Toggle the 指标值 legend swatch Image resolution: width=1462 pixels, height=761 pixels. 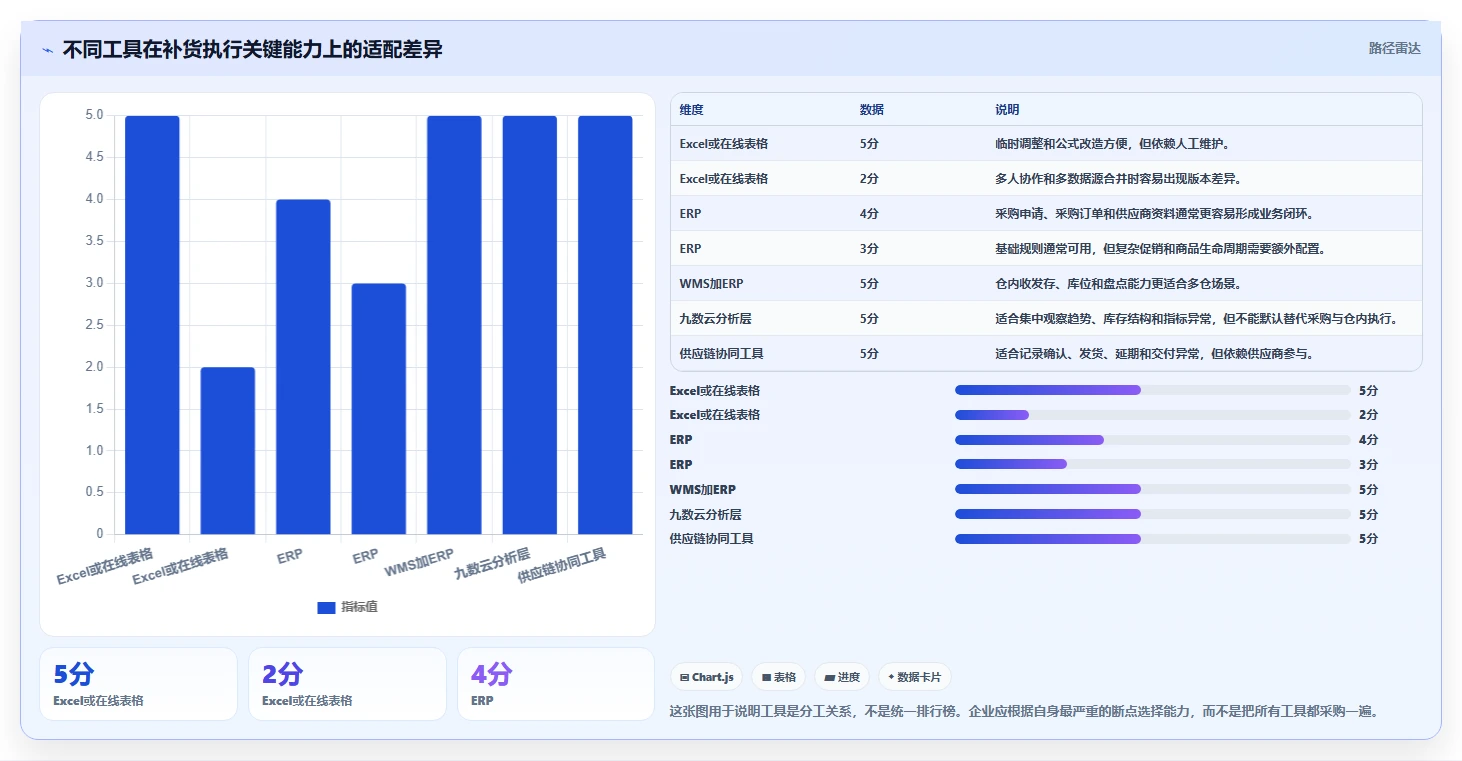pos(326,607)
